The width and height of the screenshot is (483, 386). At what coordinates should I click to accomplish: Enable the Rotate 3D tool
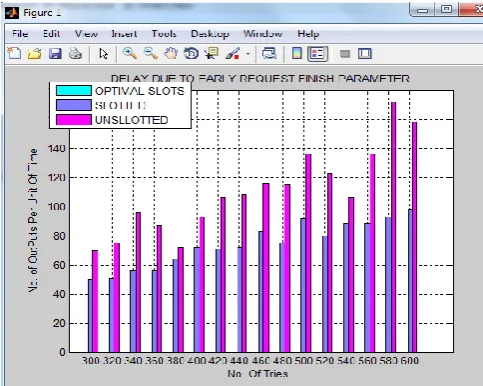pyautogui.click(x=191, y=53)
